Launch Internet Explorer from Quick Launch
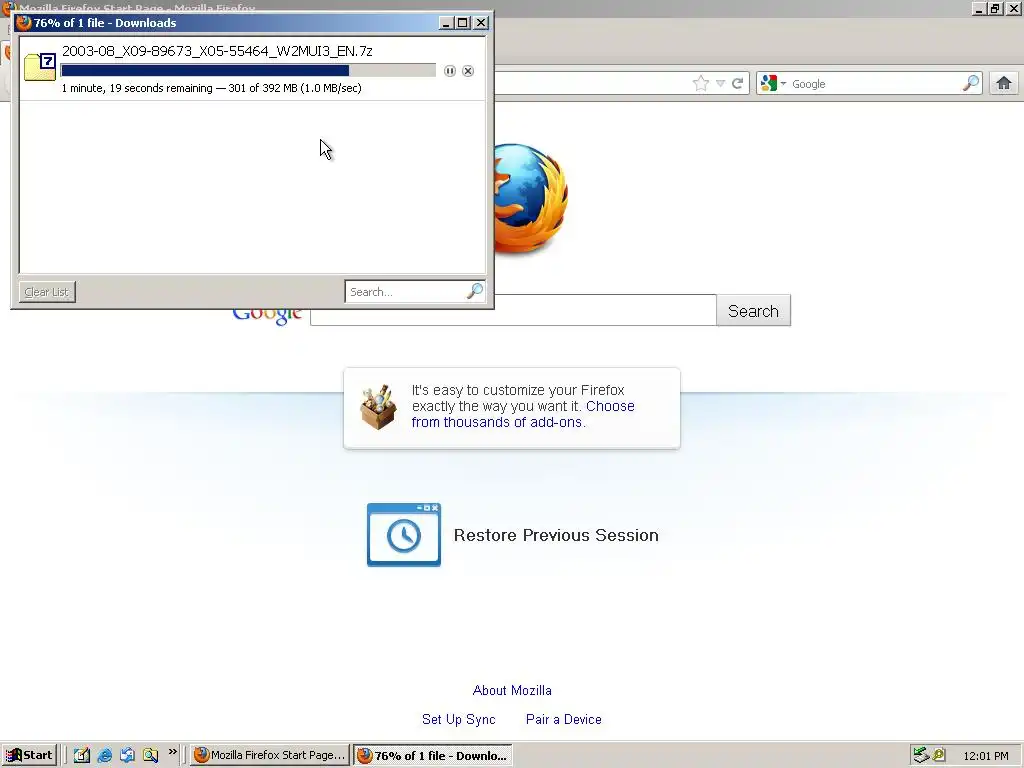The width and height of the screenshot is (1024, 768). click(104, 756)
